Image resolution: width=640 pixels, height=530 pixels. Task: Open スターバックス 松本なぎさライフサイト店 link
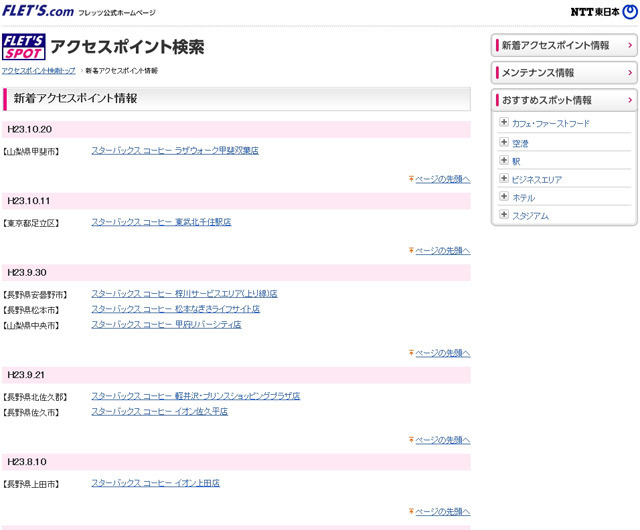pyautogui.click(x=176, y=309)
